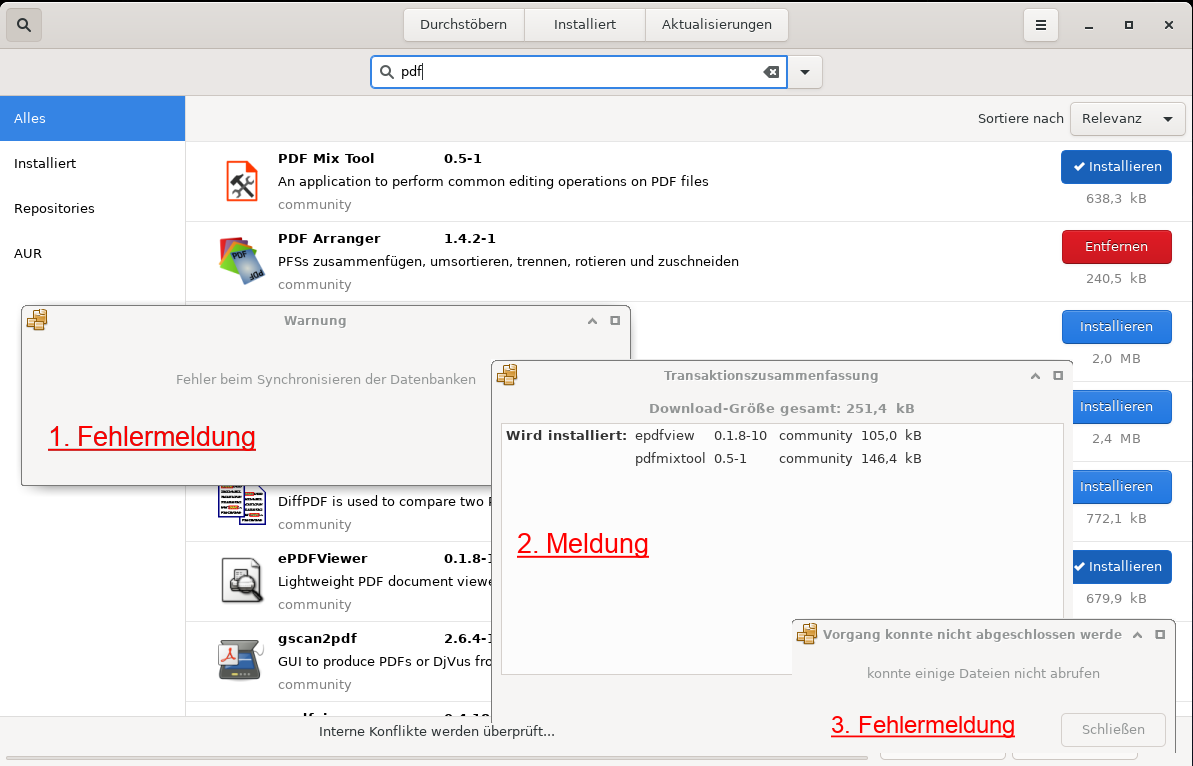Viewport: 1193px width, 766px height.
Task: Click 'Interne Konflikte werden überprüft...' status text
Action: click(x=437, y=732)
